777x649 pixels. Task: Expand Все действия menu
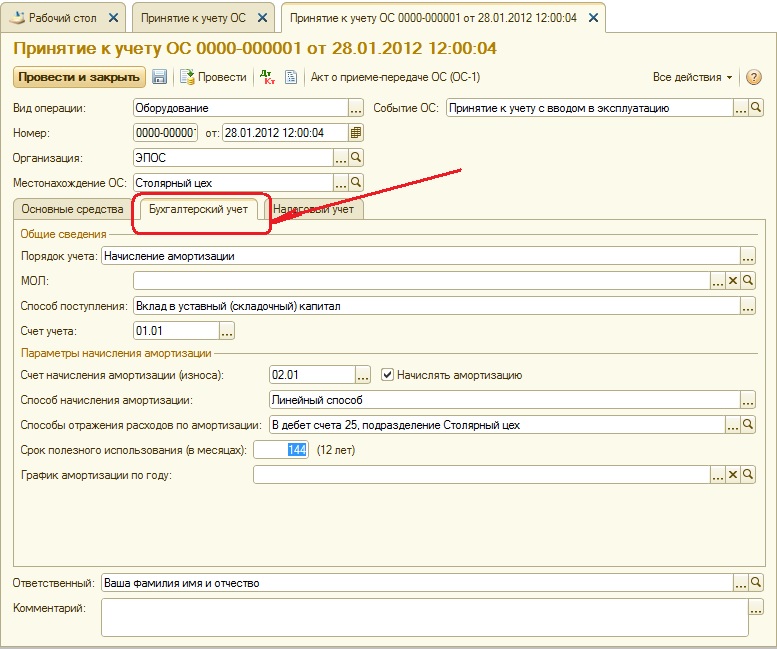[692, 77]
